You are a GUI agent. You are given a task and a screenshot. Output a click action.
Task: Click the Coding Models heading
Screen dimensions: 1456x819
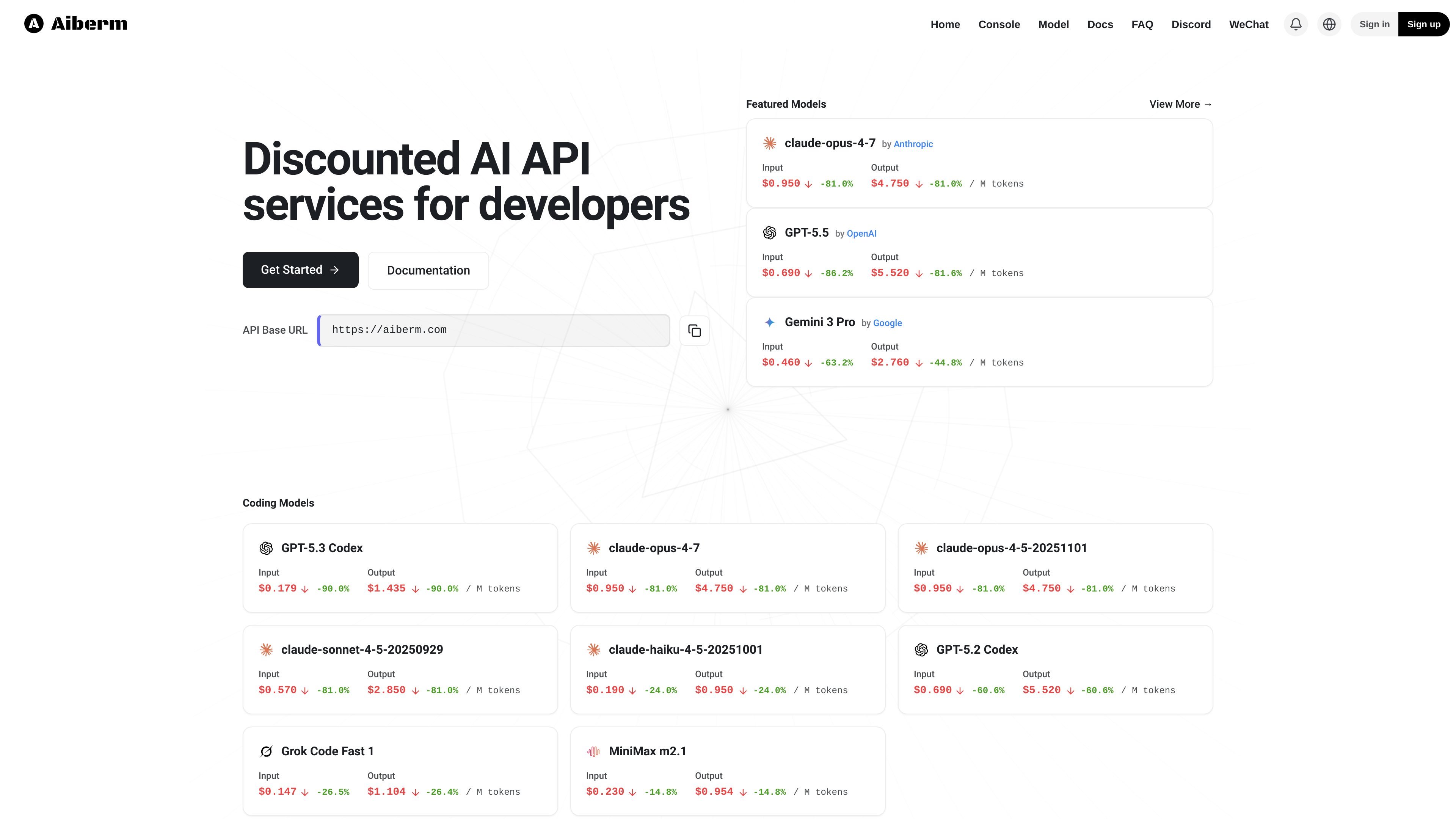[278, 503]
